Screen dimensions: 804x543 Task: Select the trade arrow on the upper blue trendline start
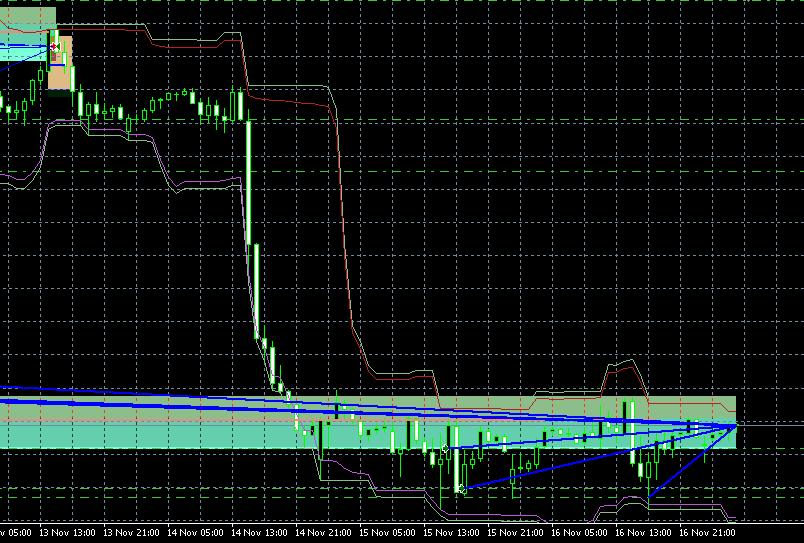445,448
